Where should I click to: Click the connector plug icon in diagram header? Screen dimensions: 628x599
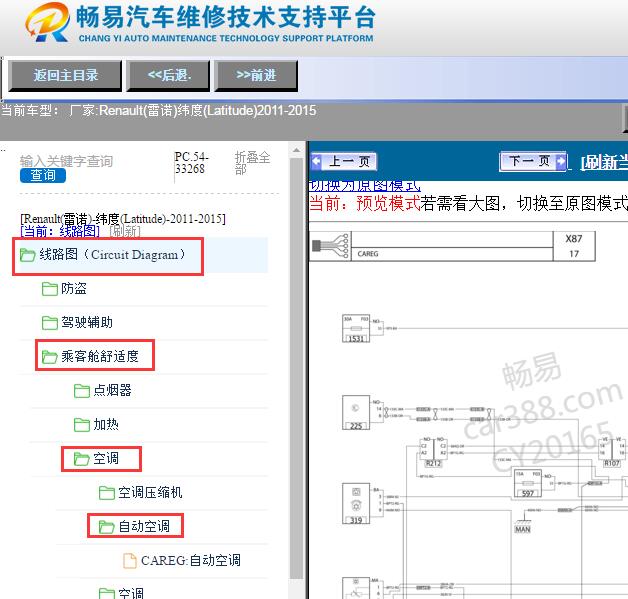coord(330,246)
